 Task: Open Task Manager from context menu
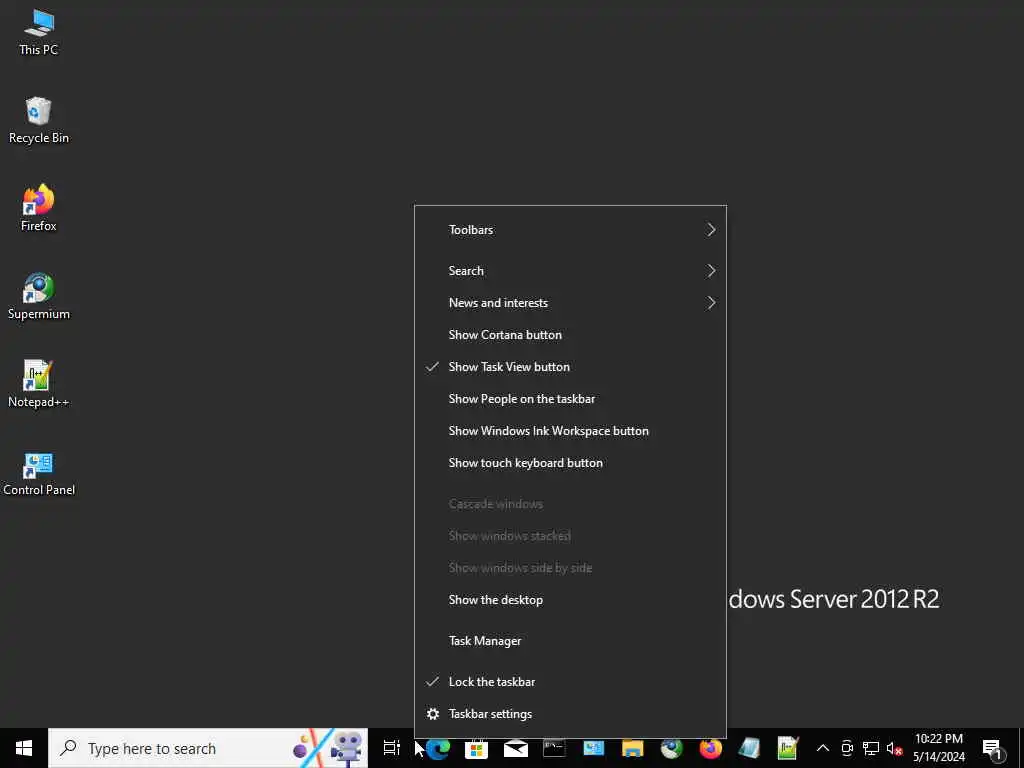pyautogui.click(x=570, y=641)
